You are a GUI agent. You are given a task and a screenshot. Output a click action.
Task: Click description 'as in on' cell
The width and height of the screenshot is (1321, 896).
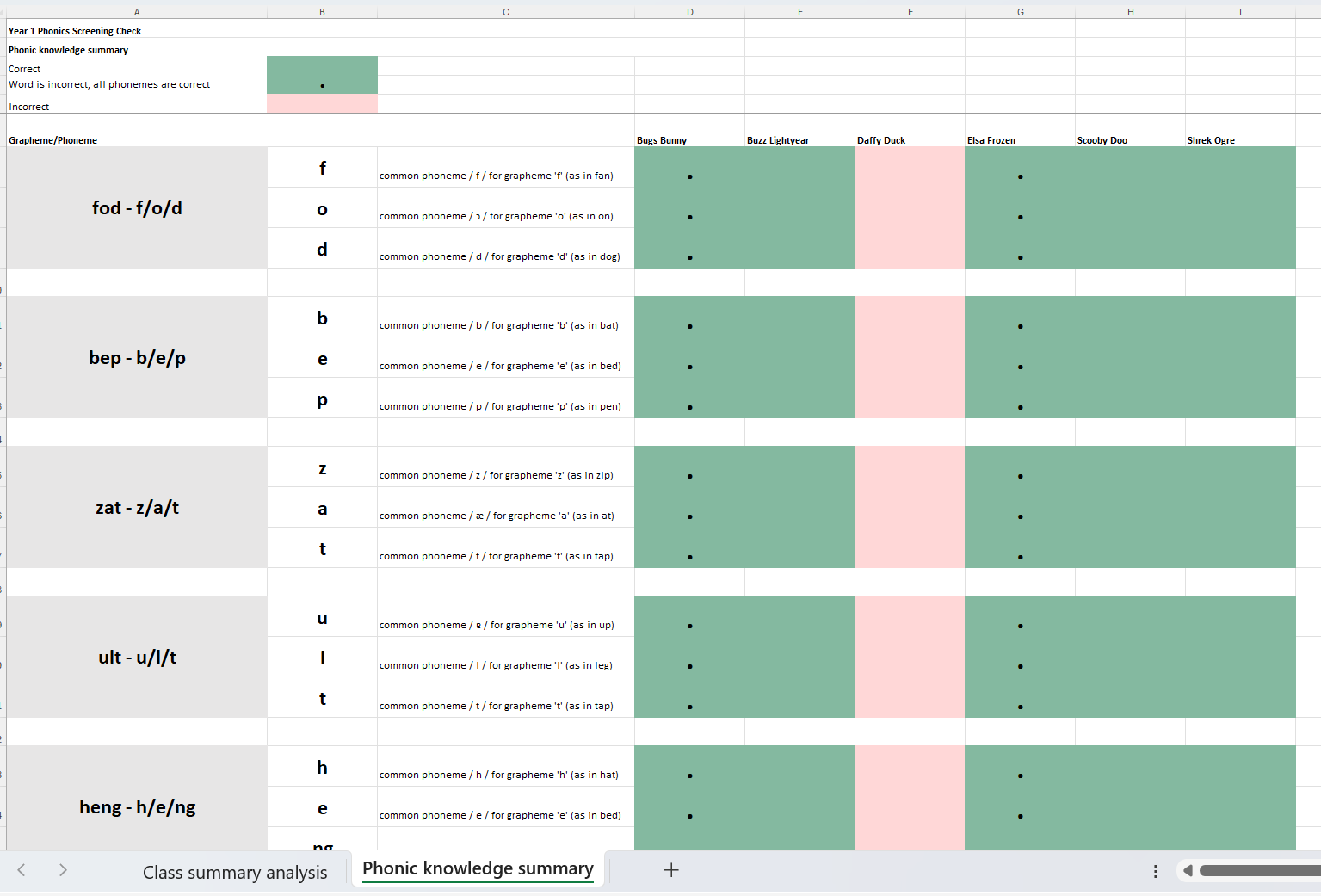tap(506, 207)
